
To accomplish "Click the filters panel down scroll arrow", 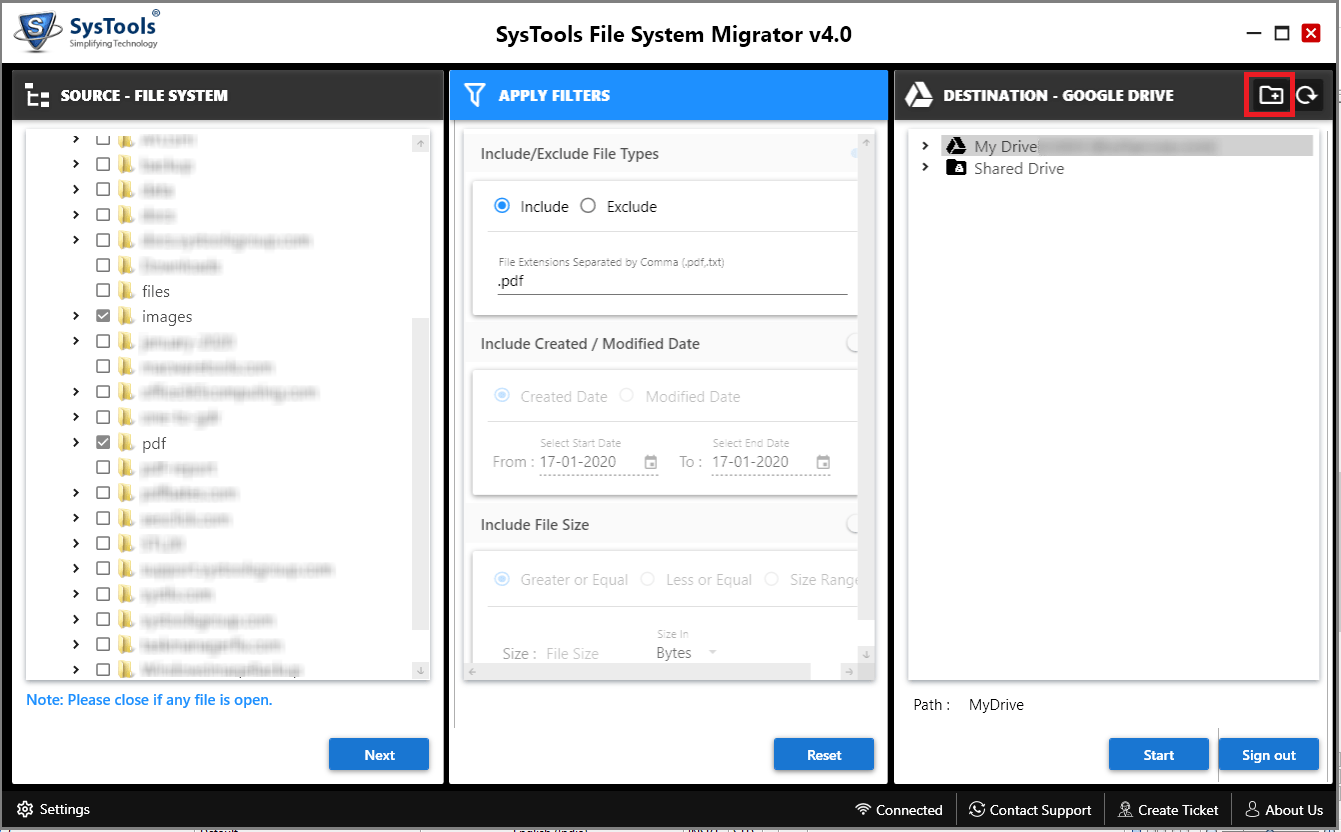I will 866,654.
